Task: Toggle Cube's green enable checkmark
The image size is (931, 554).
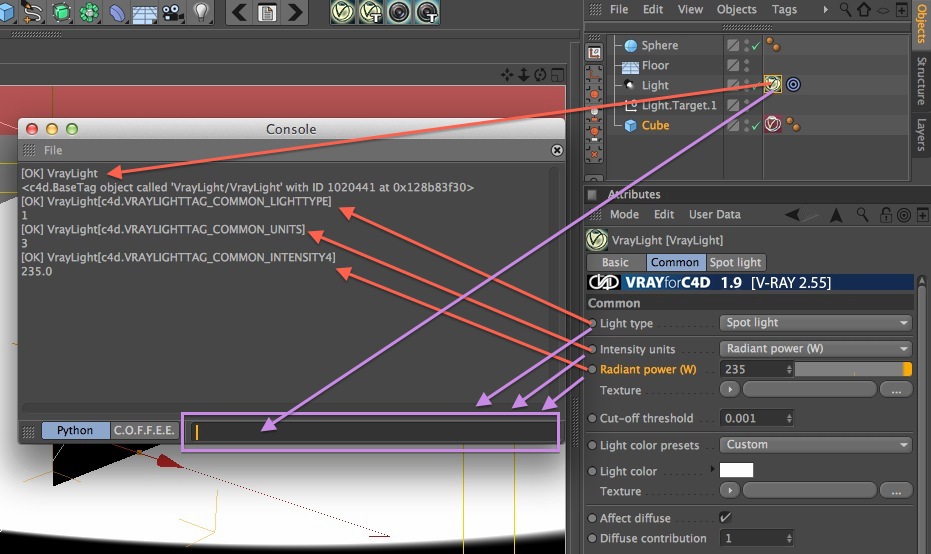Action: click(755, 126)
